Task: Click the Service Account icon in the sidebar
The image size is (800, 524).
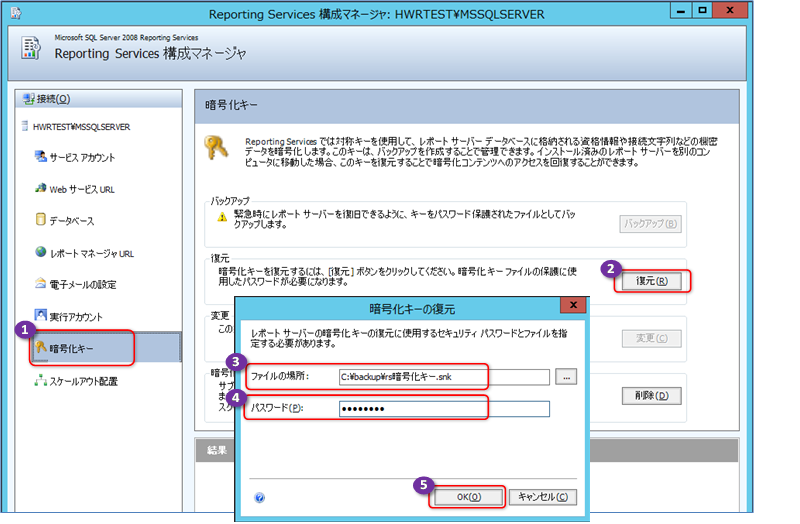Action: coord(40,156)
